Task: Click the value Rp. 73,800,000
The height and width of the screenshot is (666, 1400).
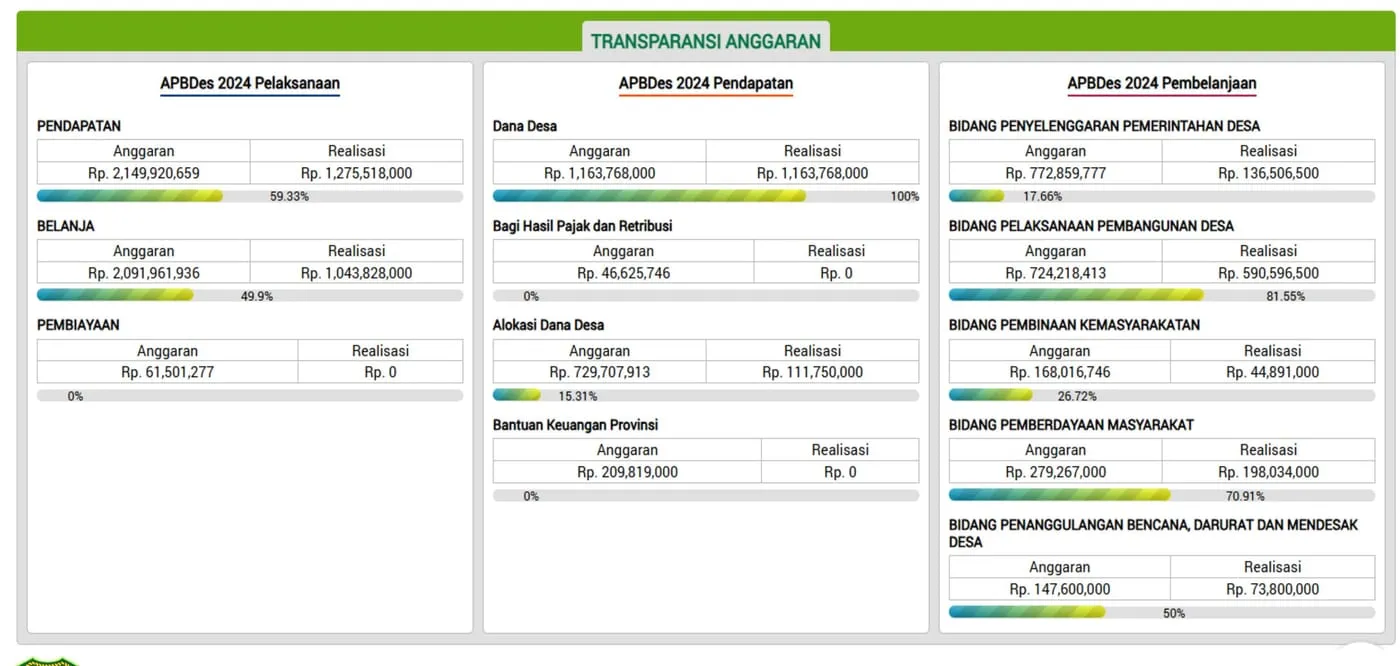Action: [1273, 589]
